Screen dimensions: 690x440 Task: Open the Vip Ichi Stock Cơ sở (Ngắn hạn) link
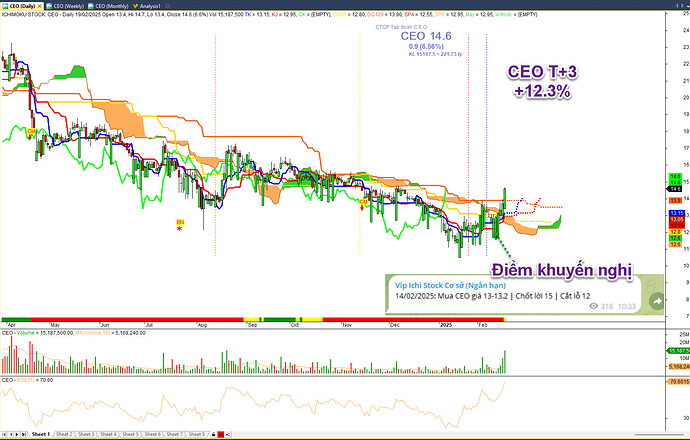[450, 286]
